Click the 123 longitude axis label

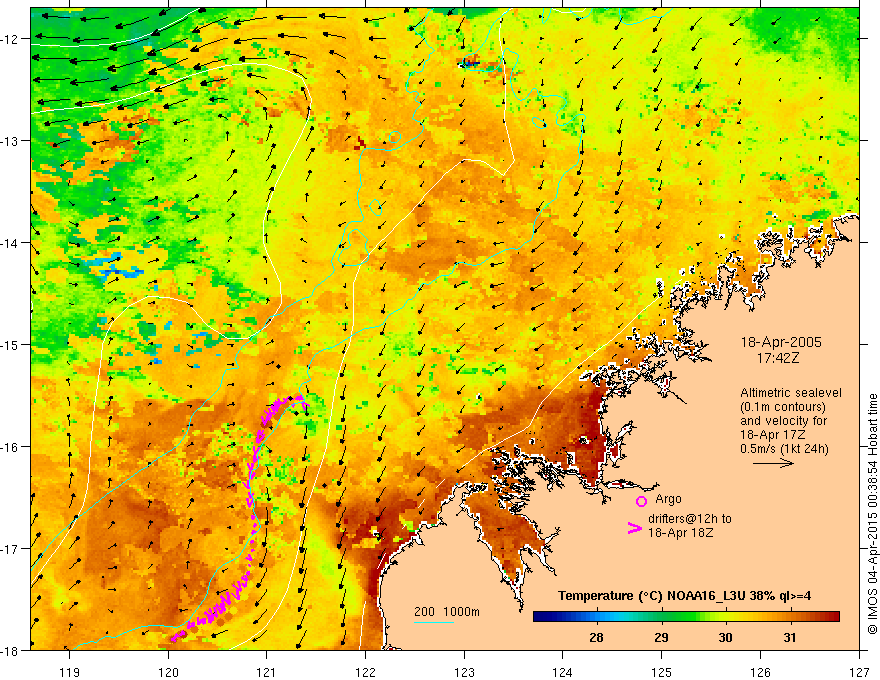click(464, 673)
